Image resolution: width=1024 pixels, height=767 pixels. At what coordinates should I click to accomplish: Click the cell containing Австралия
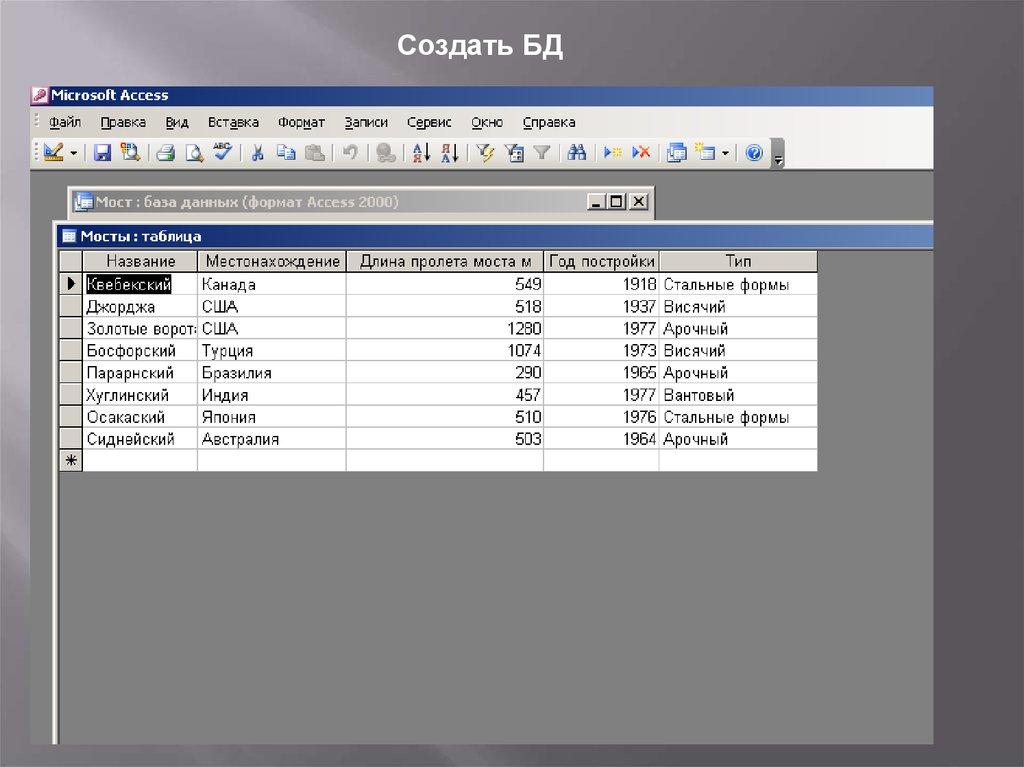click(271, 439)
